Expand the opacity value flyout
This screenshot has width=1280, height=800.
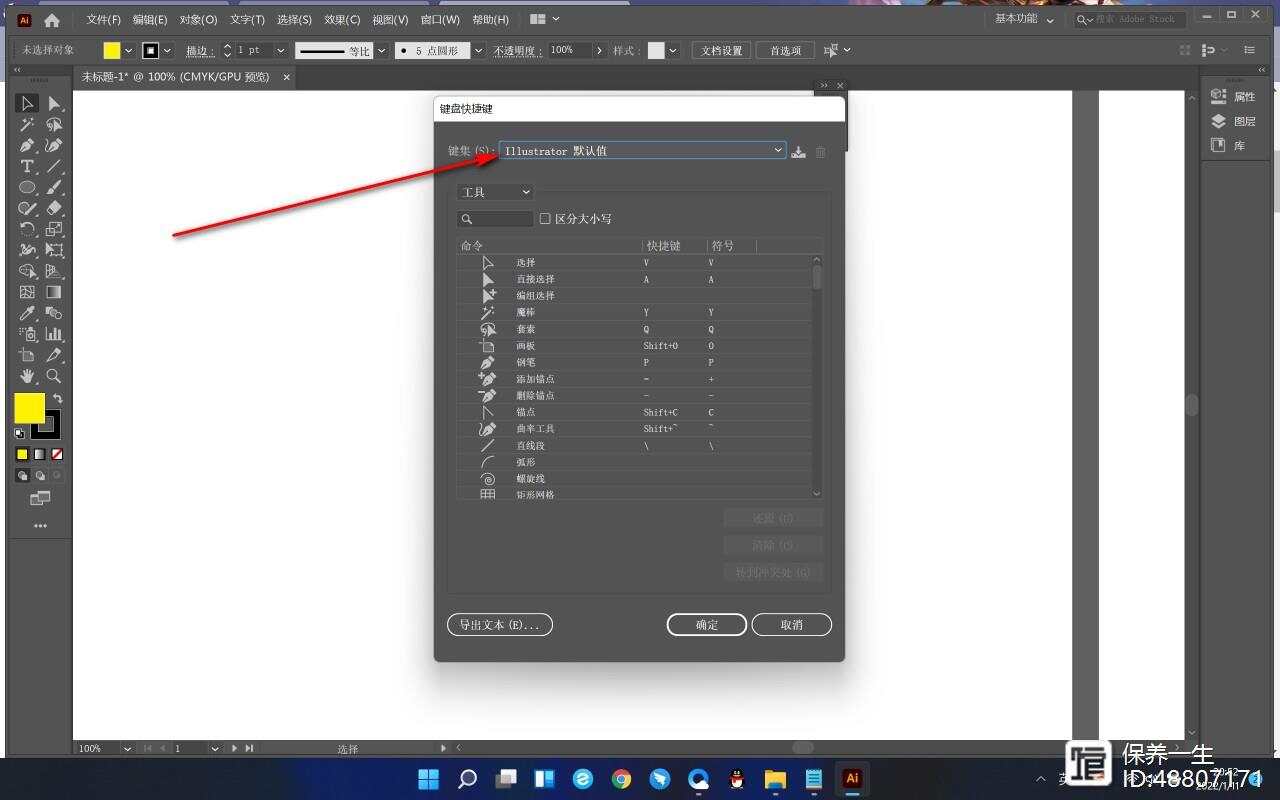tap(600, 50)
